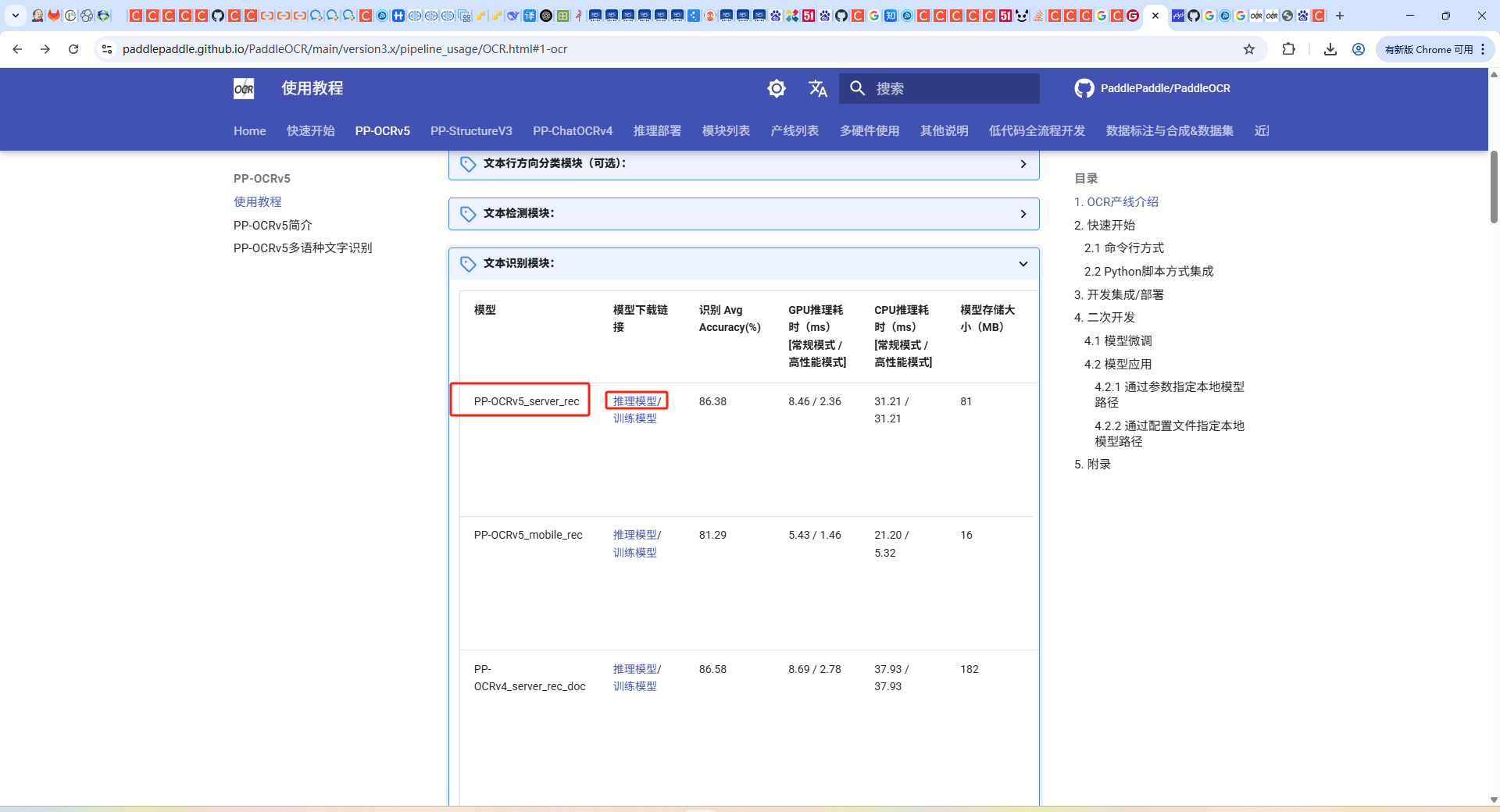
Task: Open the PP-ChatOCRv4 tab
Action: click(573, 130)
